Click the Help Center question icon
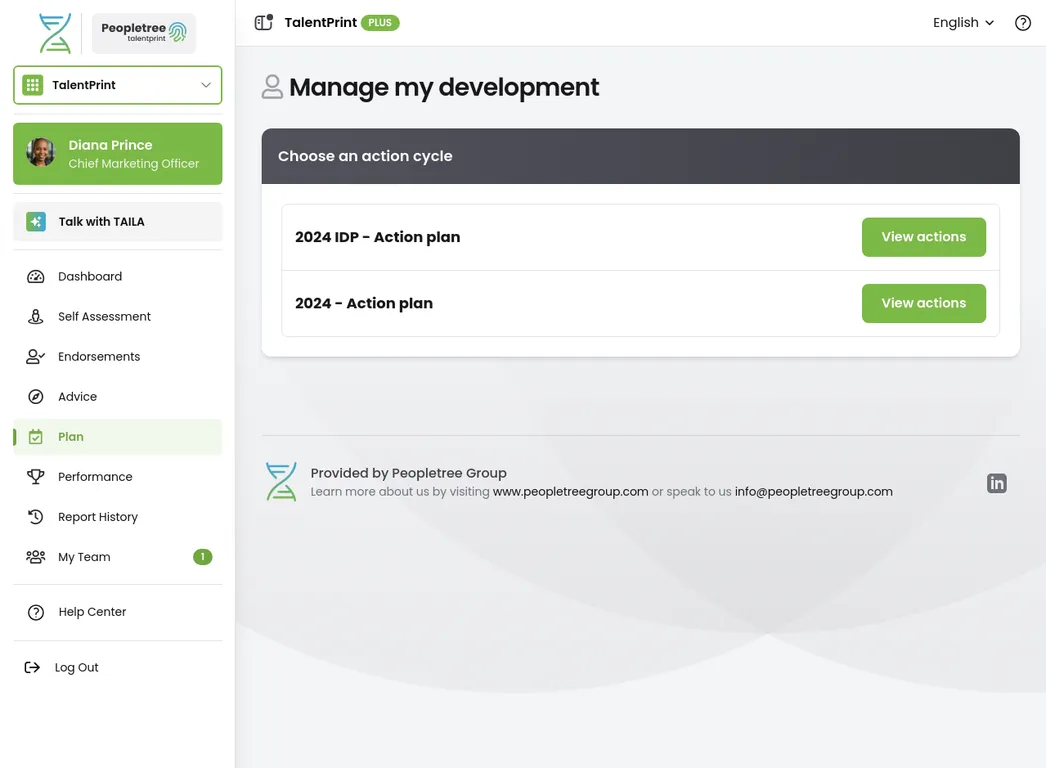 click(36, 612)
